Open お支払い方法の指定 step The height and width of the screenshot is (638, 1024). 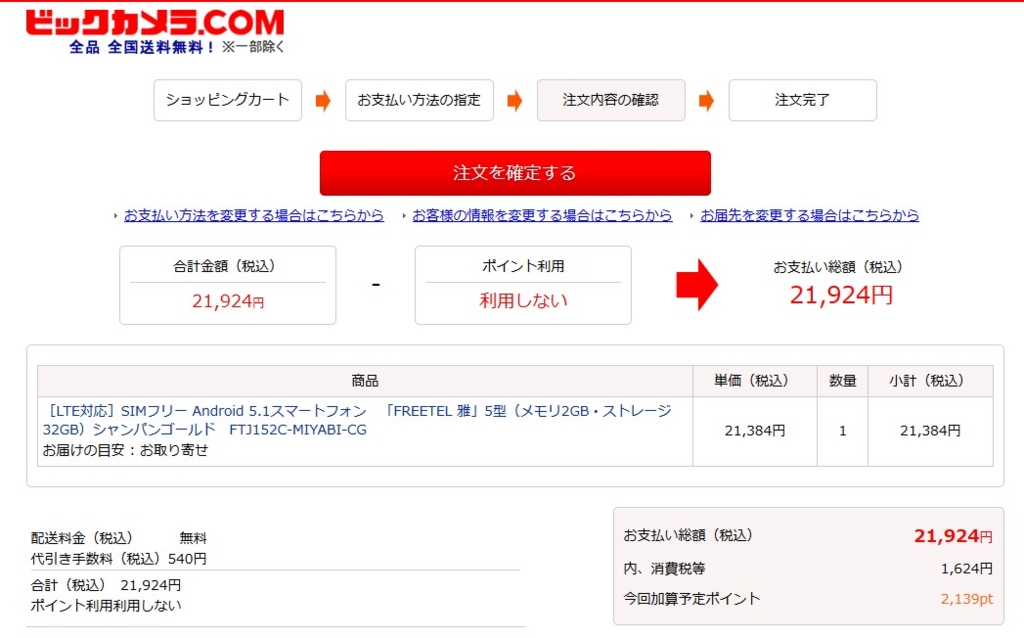tap(419, 100)
